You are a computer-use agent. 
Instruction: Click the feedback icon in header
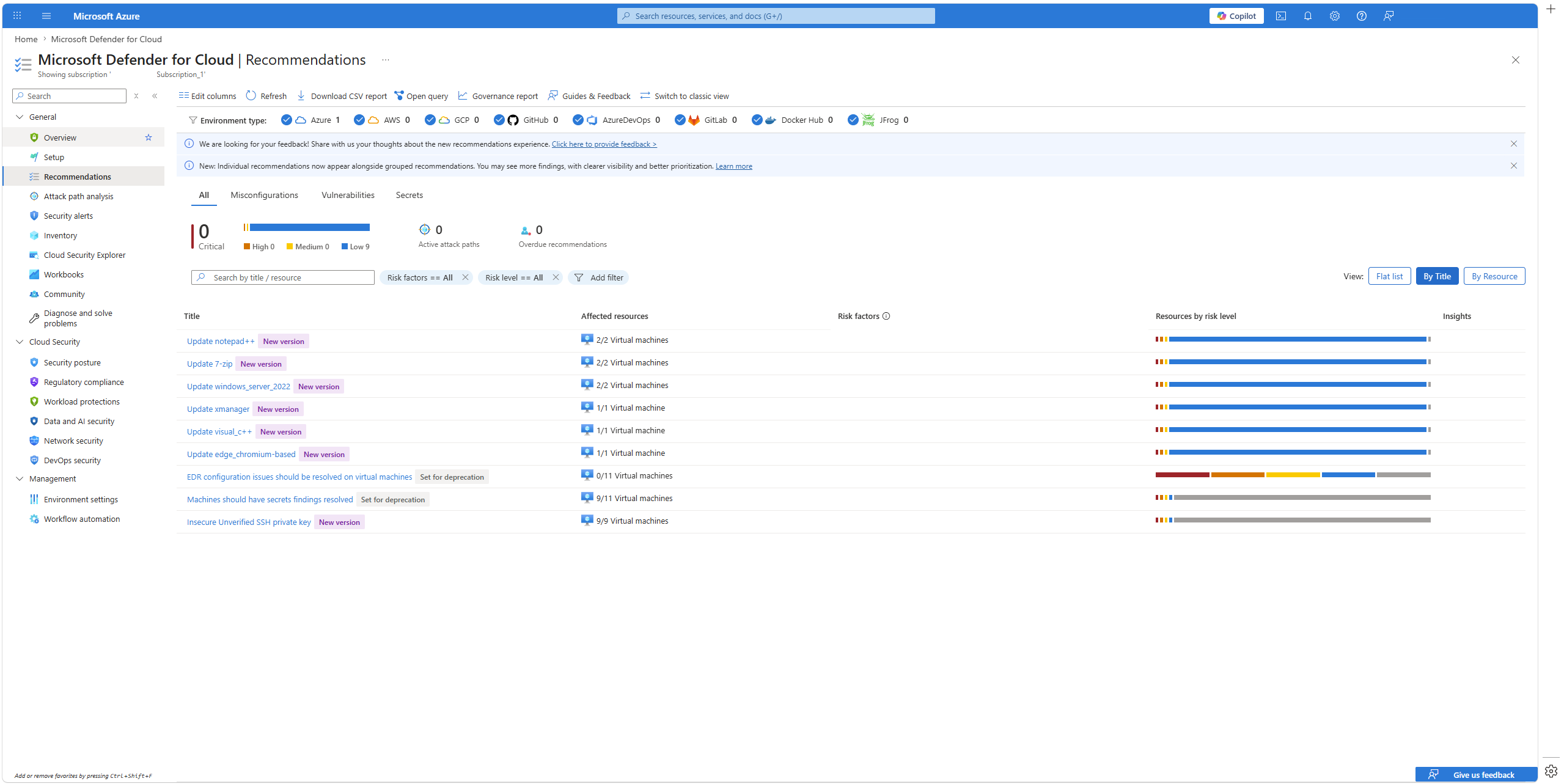[1388, 16]
